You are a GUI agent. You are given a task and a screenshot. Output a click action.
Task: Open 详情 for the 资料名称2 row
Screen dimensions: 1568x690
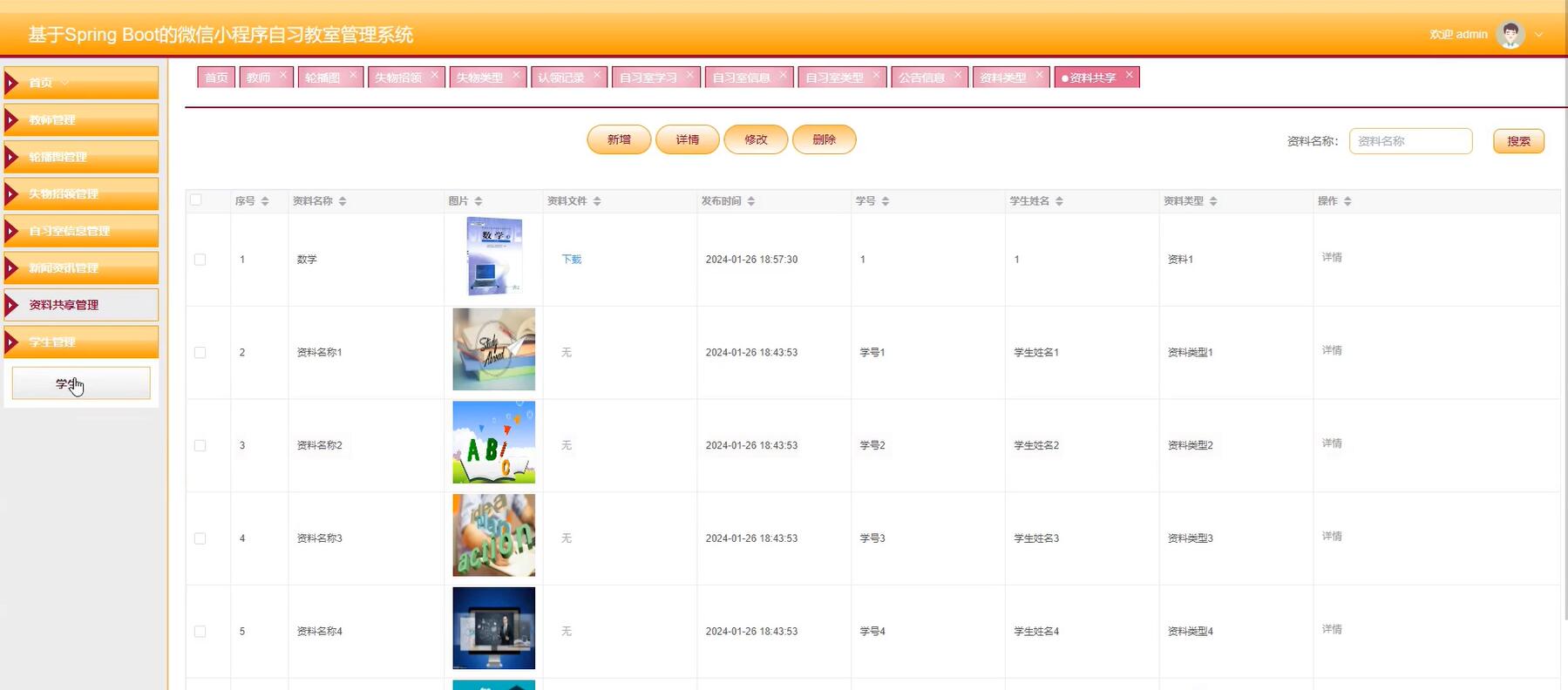click(x=1332, y=443)
